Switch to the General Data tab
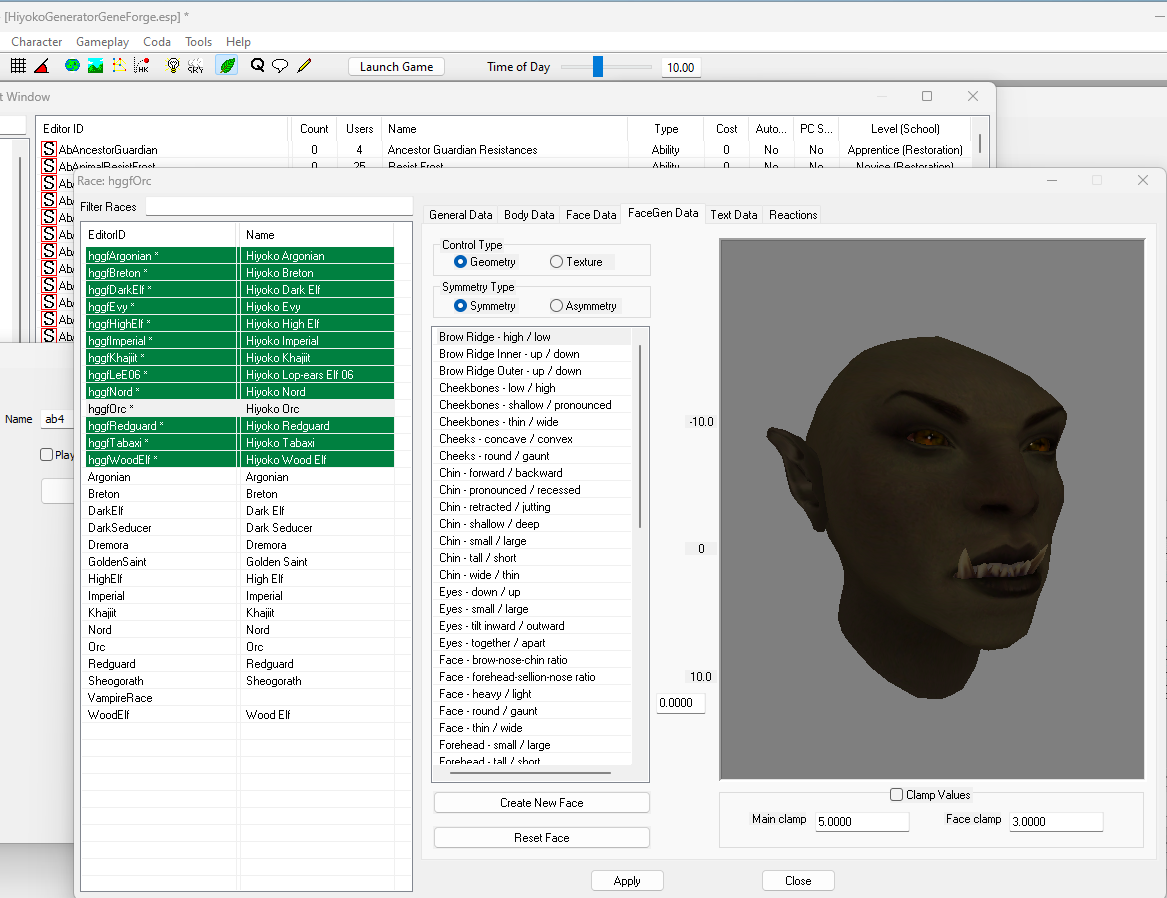The image size is (1167, 898). [x=461, y=215]
